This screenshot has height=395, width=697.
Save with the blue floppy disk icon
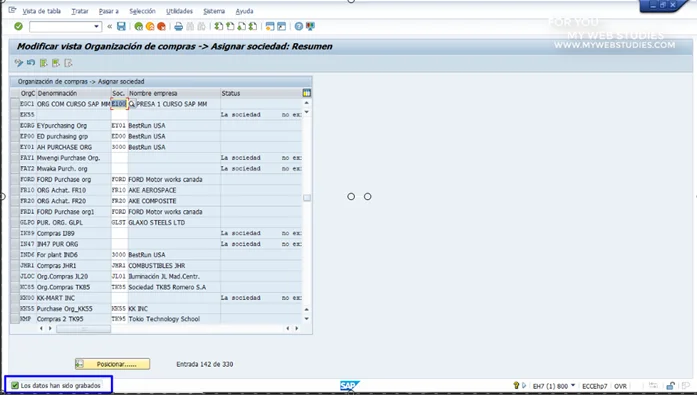(121, 27)
